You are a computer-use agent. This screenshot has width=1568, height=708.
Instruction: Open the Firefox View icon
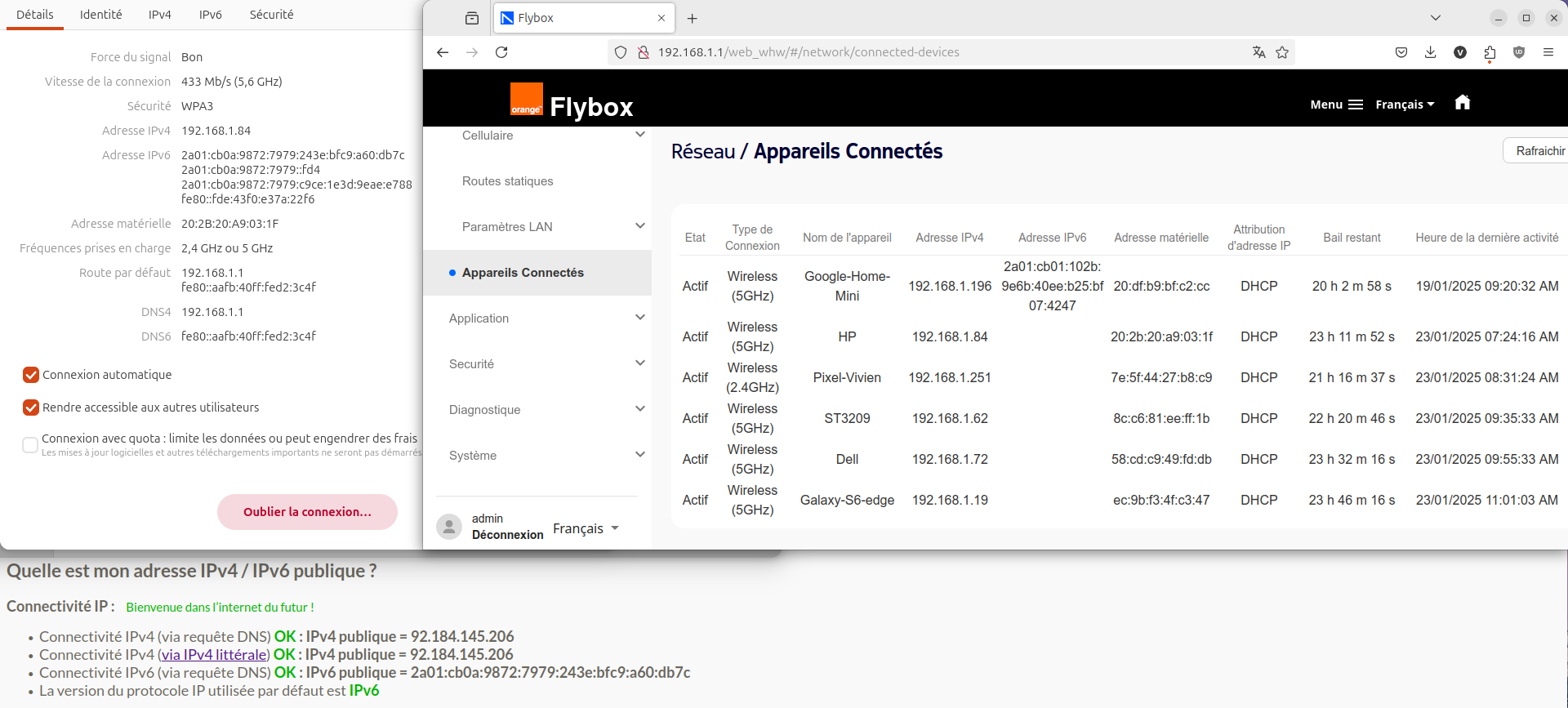point(472,18)
